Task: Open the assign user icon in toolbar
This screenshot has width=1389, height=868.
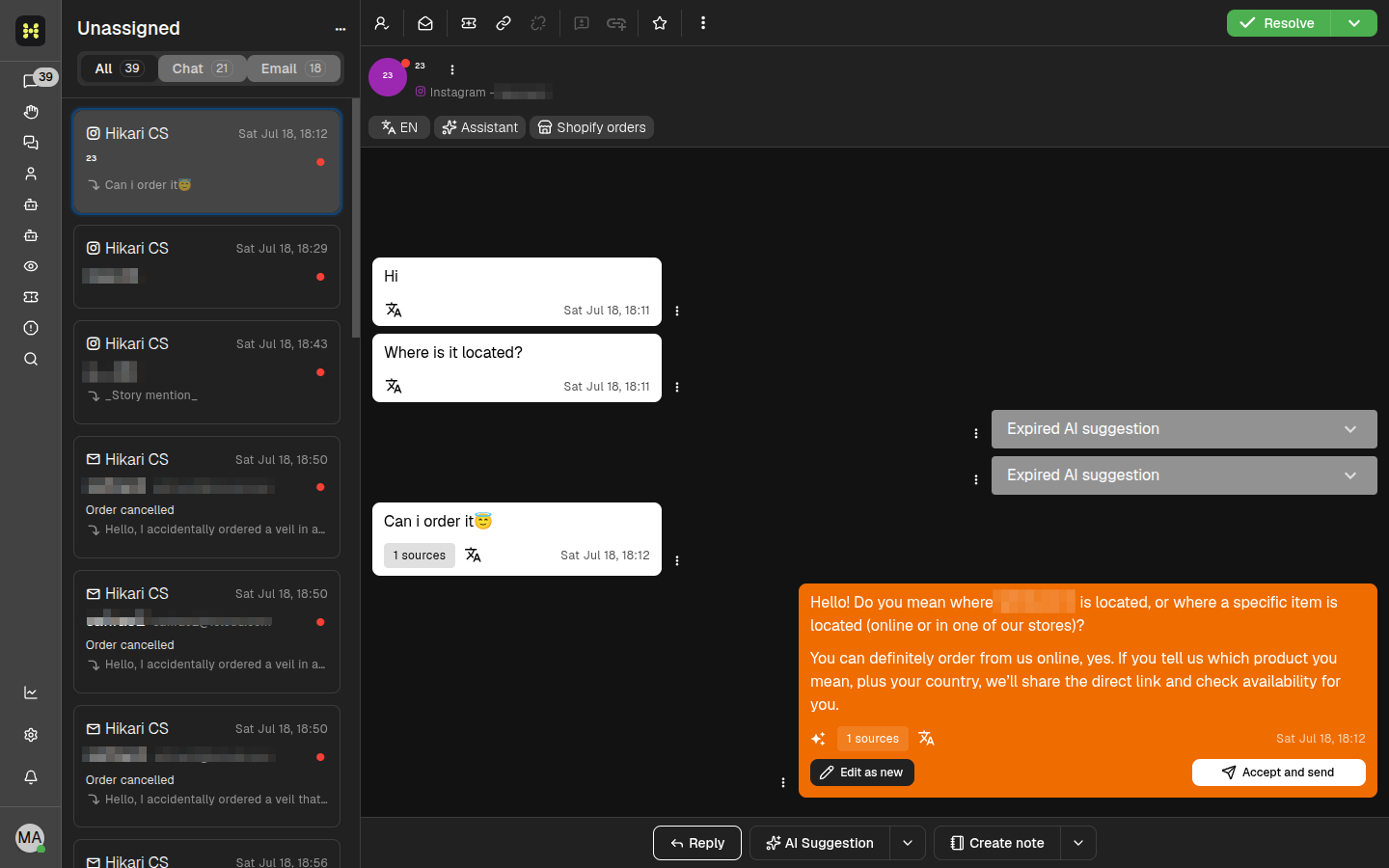Action: point(382,23)
